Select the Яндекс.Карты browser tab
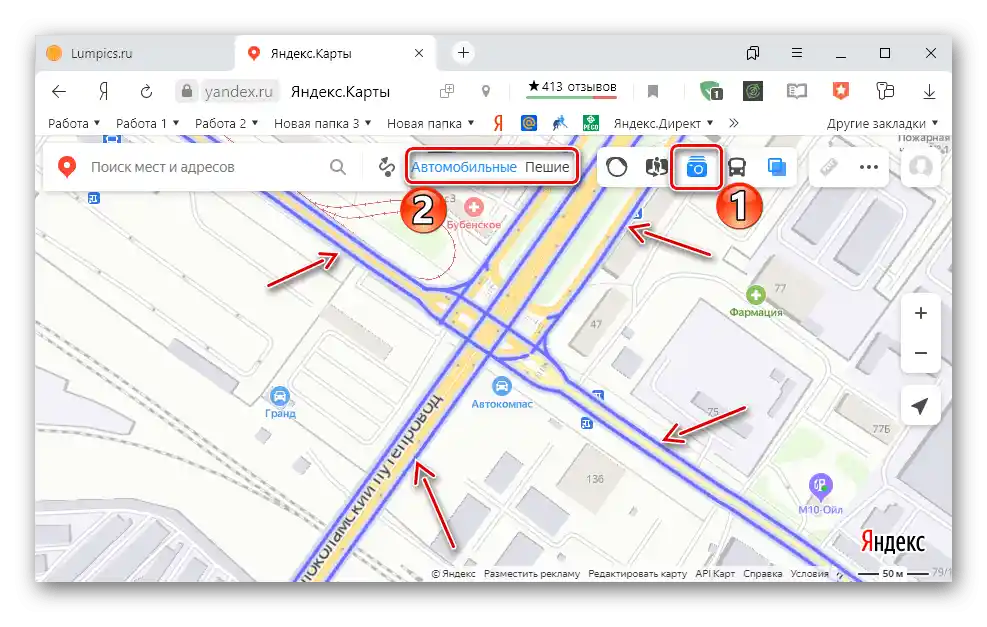Image resolution: width=987 pixels, height=627 pixels. pyautogui.click(x=335, y=54)
